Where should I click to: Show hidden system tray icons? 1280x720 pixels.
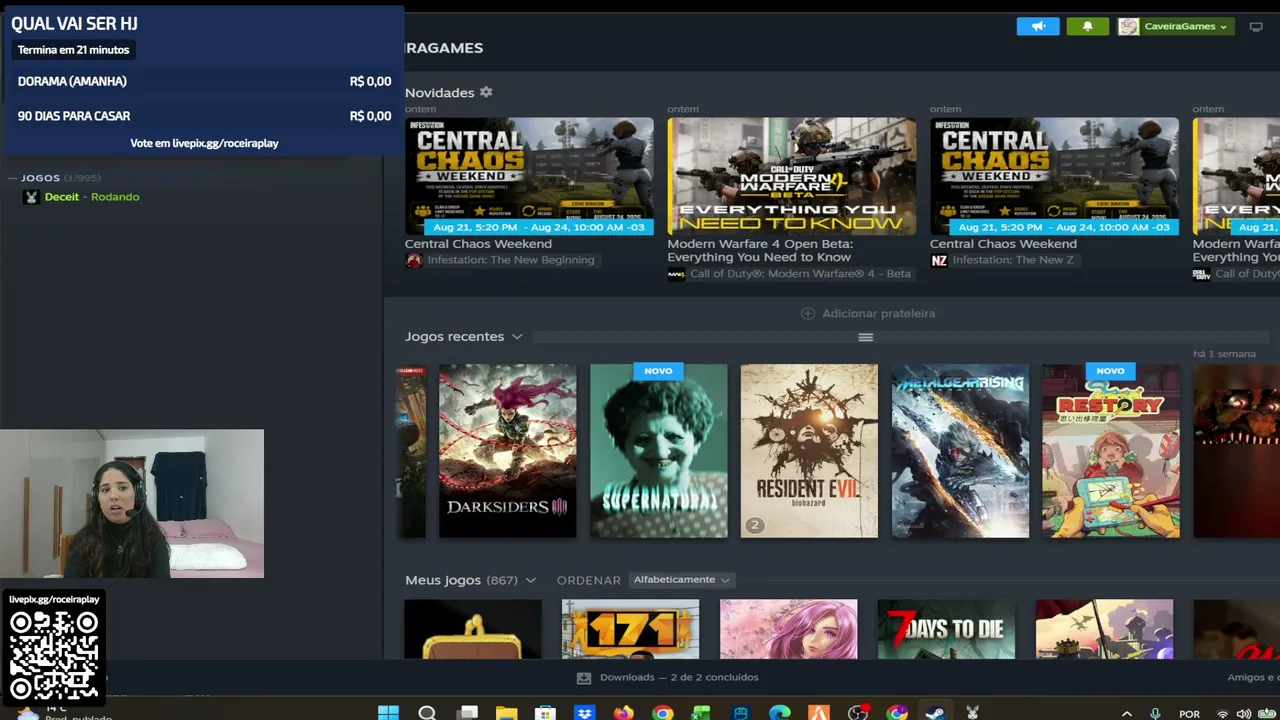click(x=1127, y=714)
